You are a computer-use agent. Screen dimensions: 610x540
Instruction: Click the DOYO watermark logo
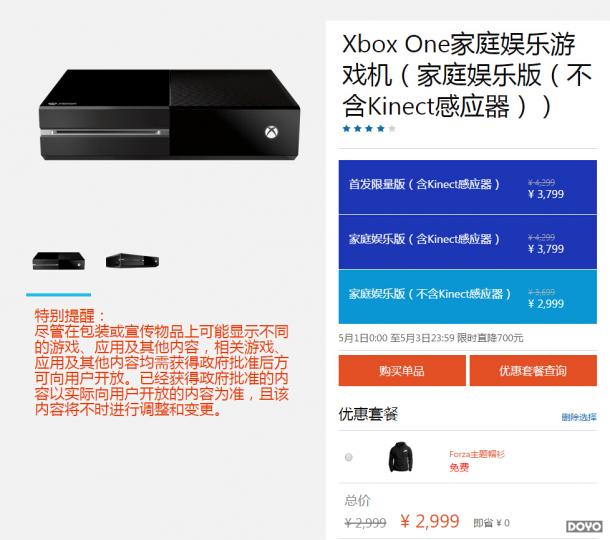click(x=584, y=526)
